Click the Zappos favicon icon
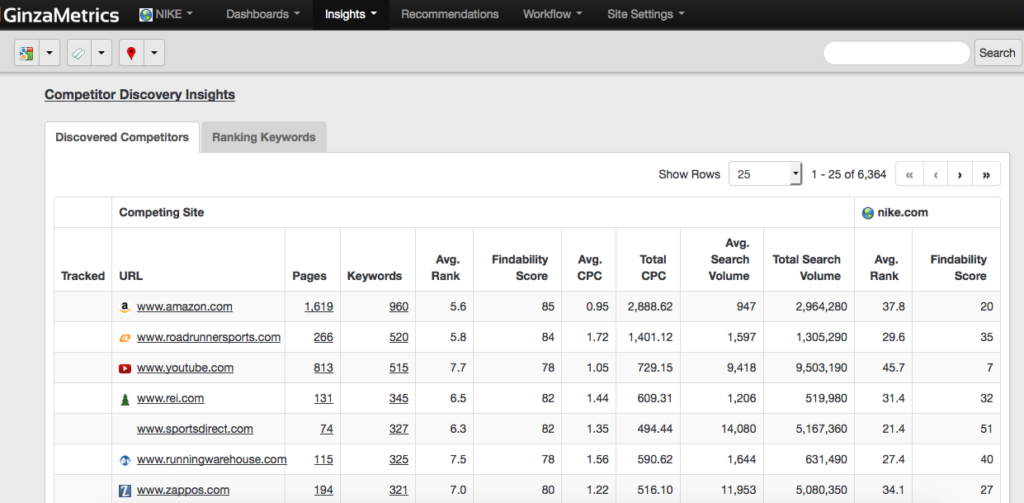 [x=125, y=491]
